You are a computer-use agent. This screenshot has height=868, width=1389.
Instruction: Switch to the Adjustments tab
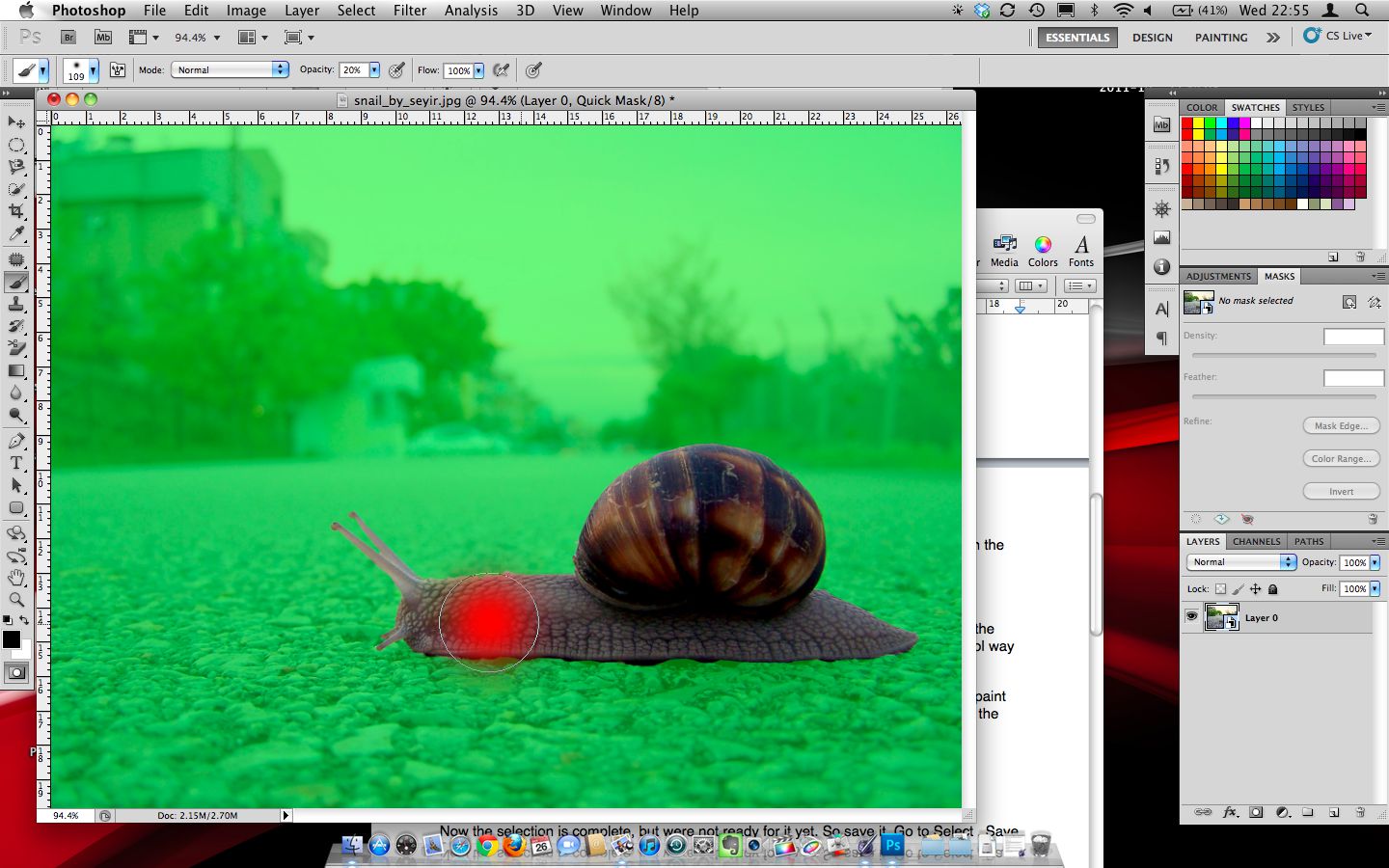click(x=1218, y=276)
